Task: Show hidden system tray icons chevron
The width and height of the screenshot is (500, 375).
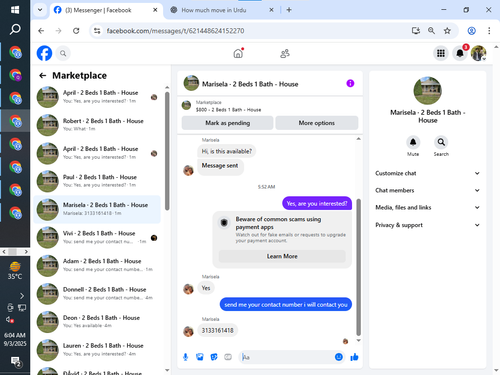Action: click(x=22, y=296)
